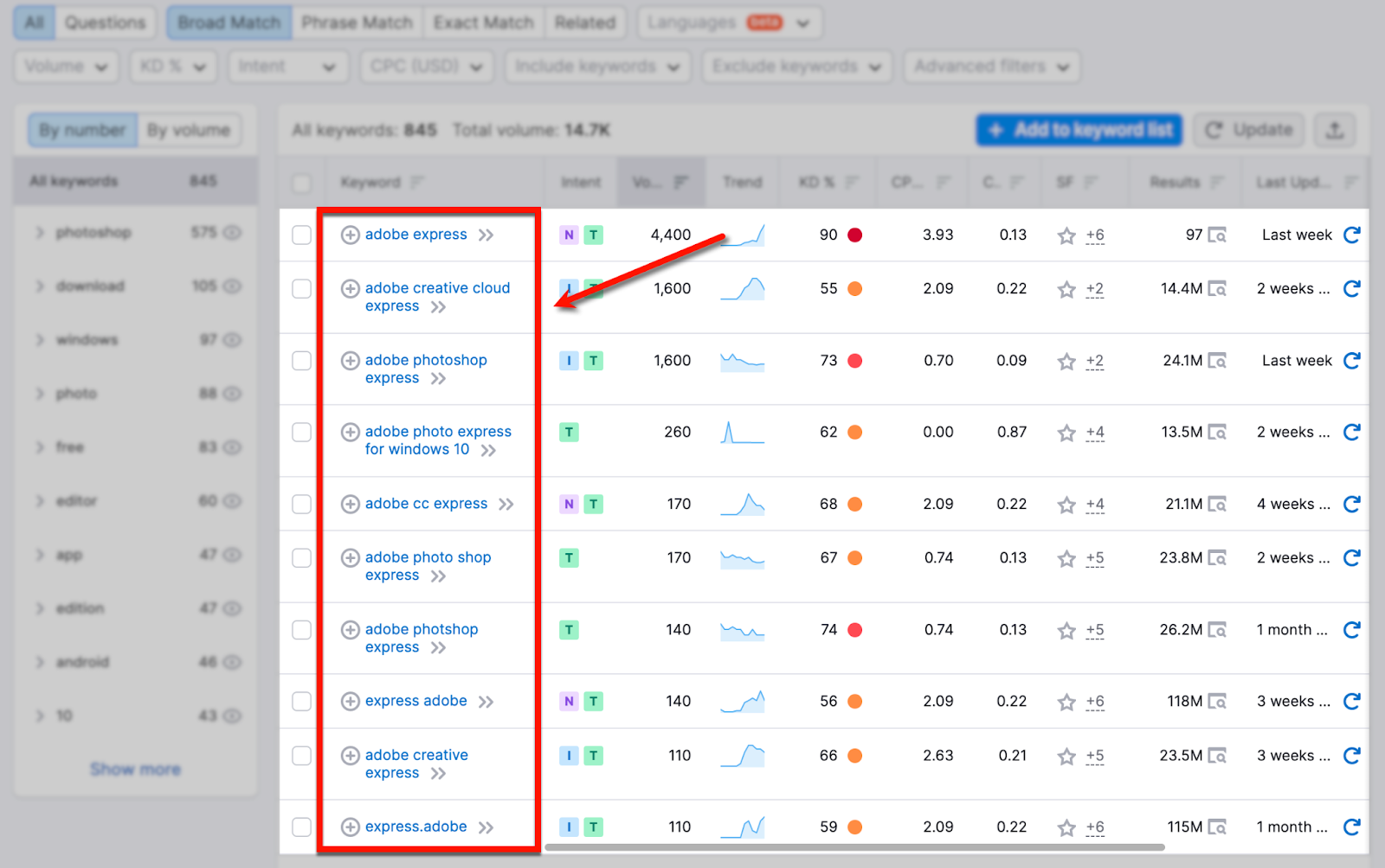The height and width of the screenshot is (868, 1385).
Task: Switch to the Questions tab
Action: (x=105, y=23)
